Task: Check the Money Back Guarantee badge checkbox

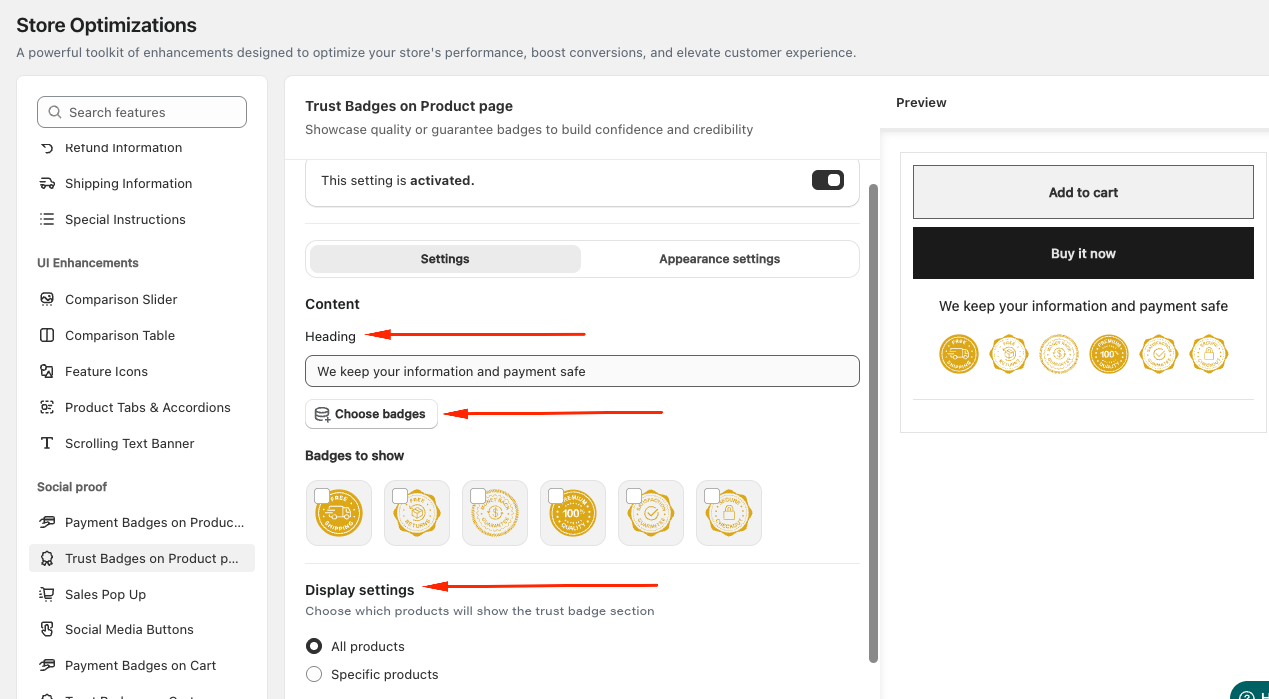Action: pyautogui.click(x=478, y=496)
